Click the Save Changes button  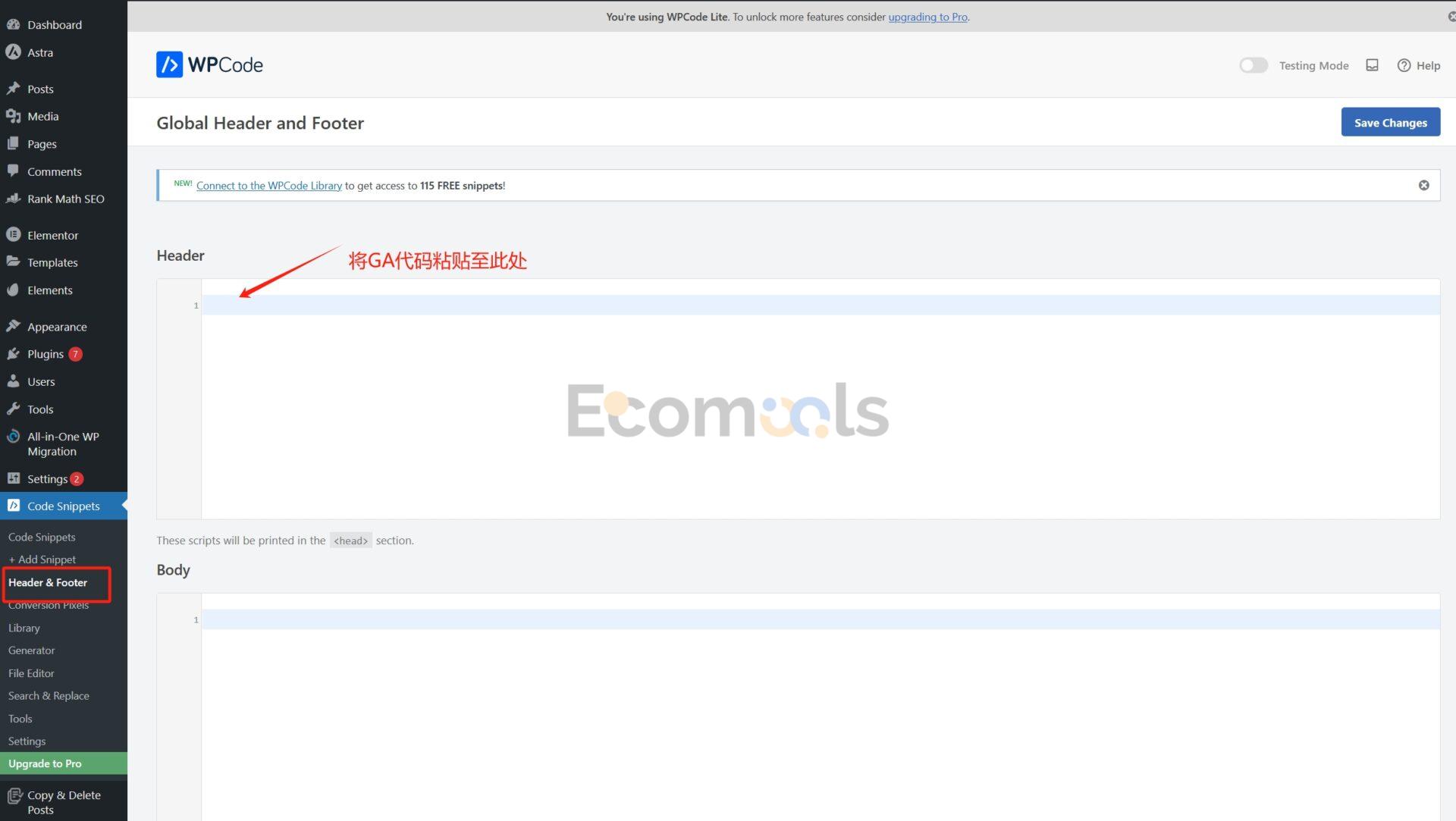click(x=1390, y=122)
